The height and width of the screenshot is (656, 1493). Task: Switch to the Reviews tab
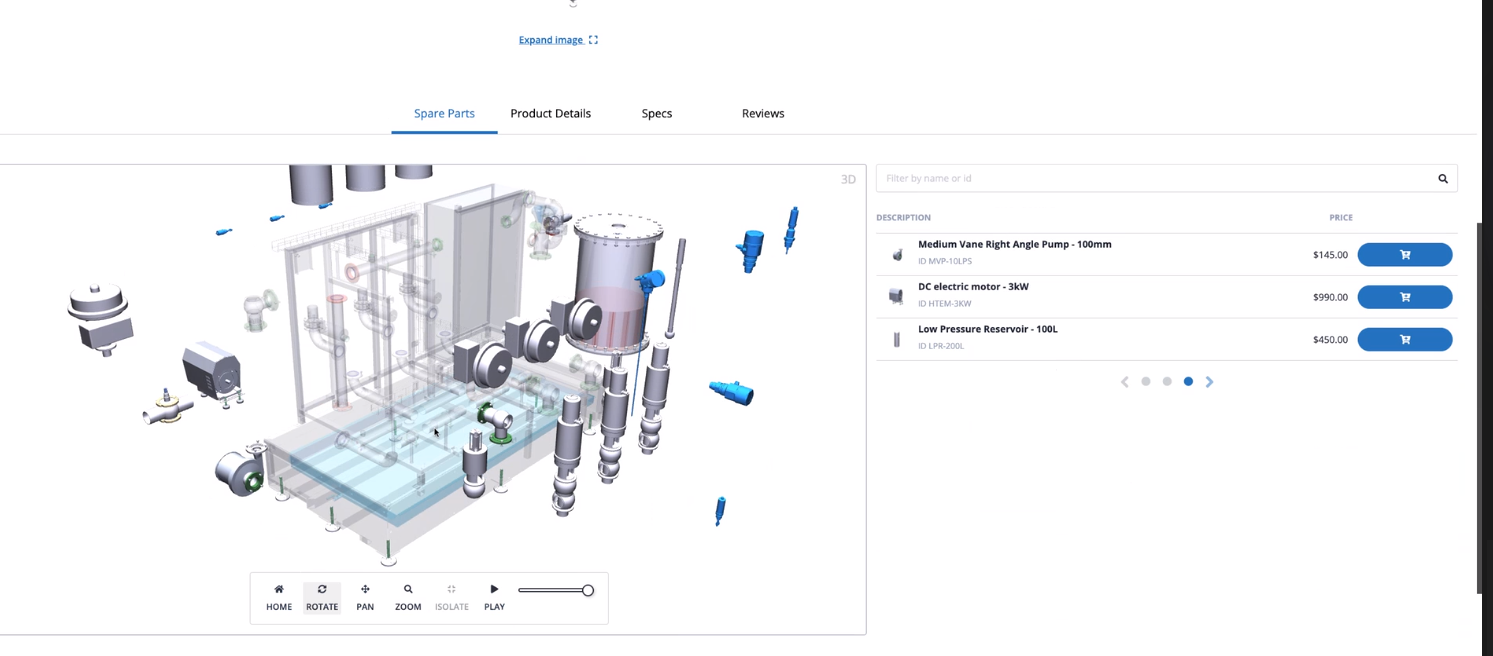[763, 113]
